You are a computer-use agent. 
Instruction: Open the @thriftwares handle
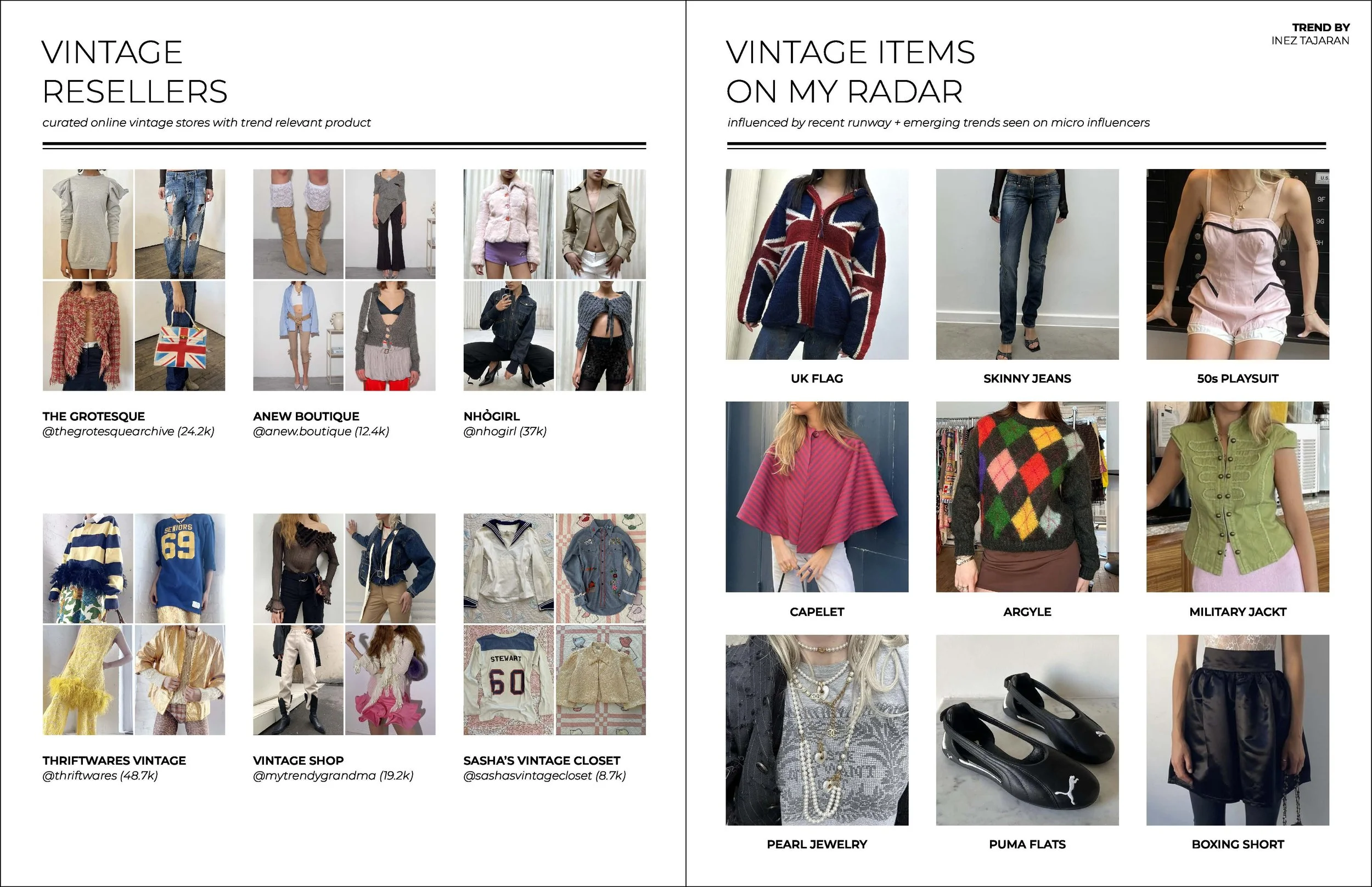(100, 776)
